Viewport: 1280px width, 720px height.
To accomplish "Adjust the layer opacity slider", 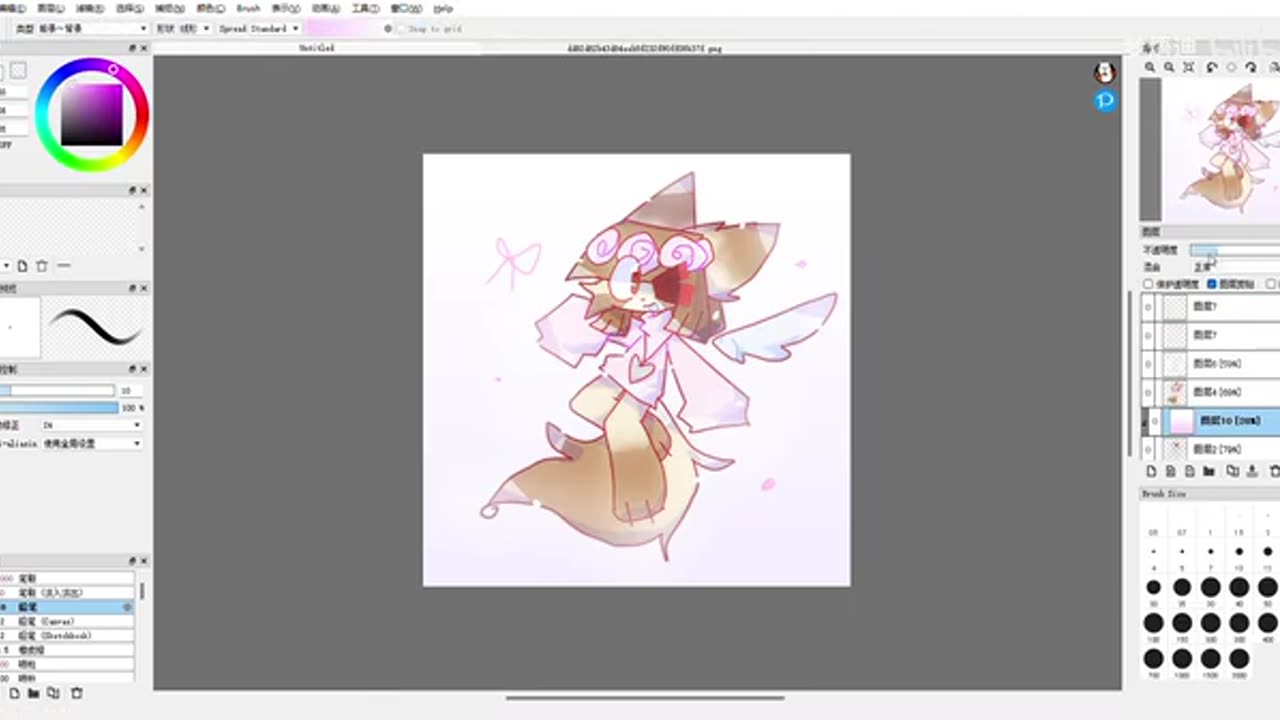I will [1235, 250].
